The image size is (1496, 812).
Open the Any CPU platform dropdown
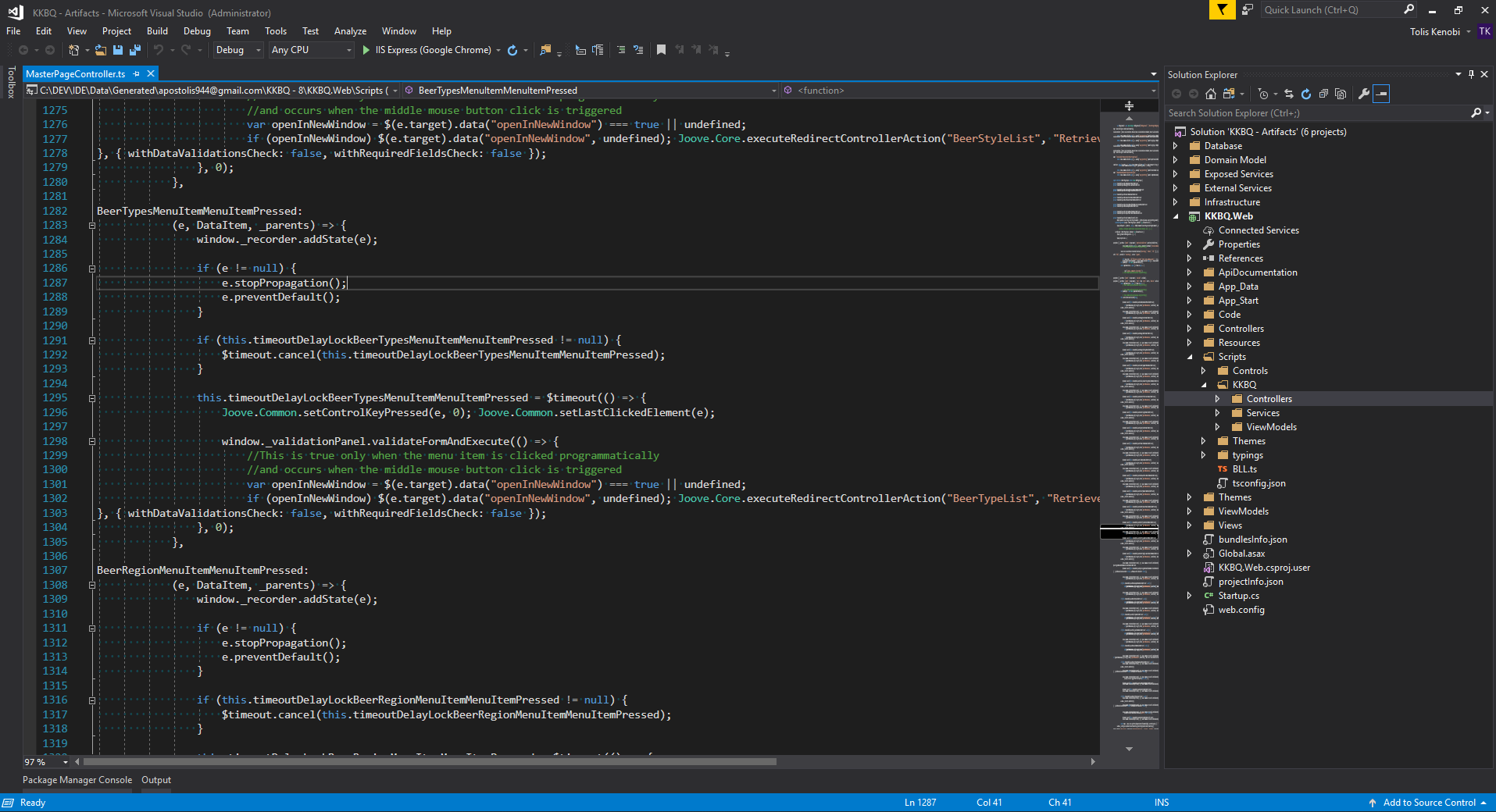click(348, 50)
